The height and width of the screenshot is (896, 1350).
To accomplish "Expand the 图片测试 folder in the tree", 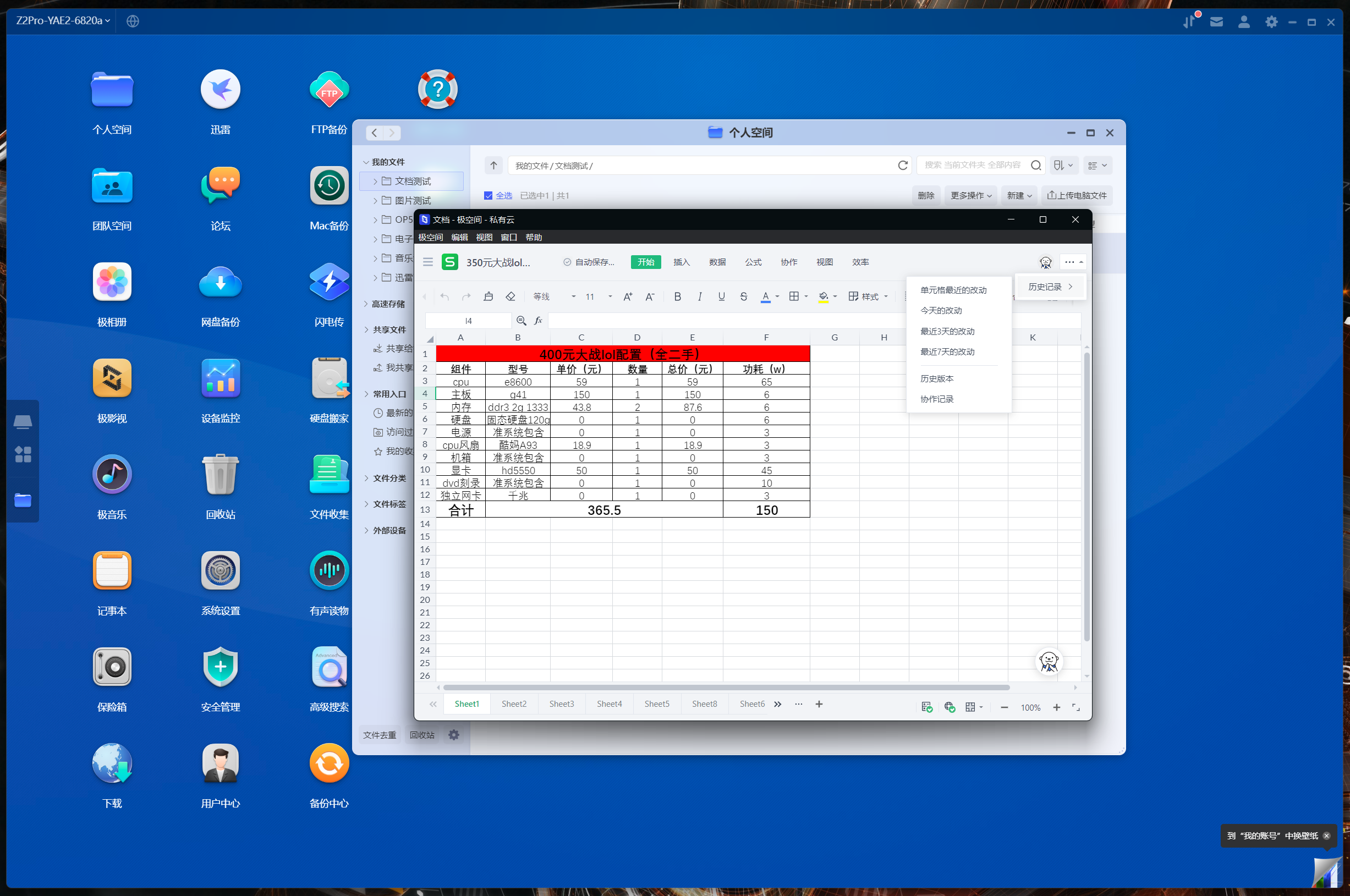I will coord(375,201).
